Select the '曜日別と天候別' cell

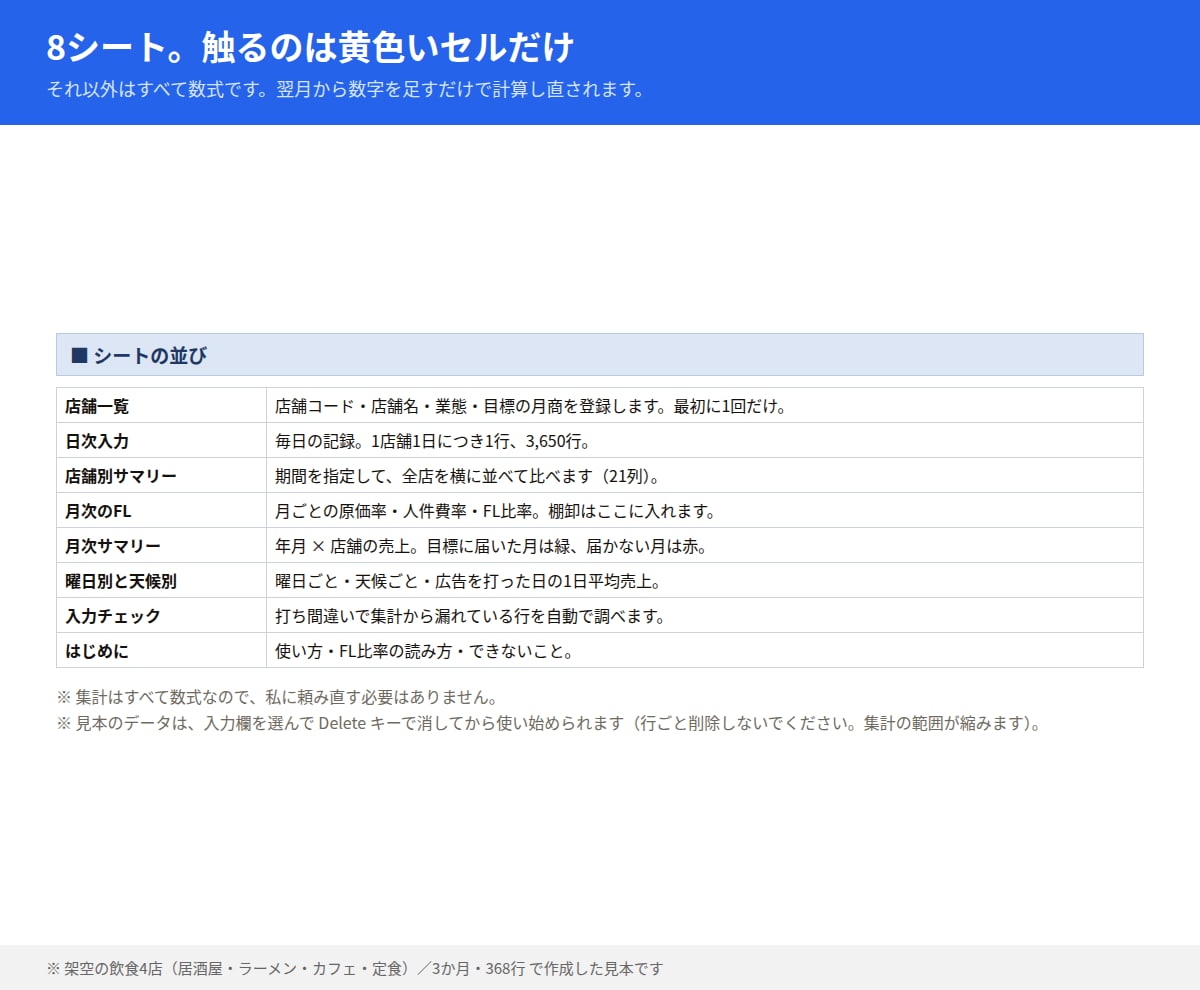pos(162,581)
